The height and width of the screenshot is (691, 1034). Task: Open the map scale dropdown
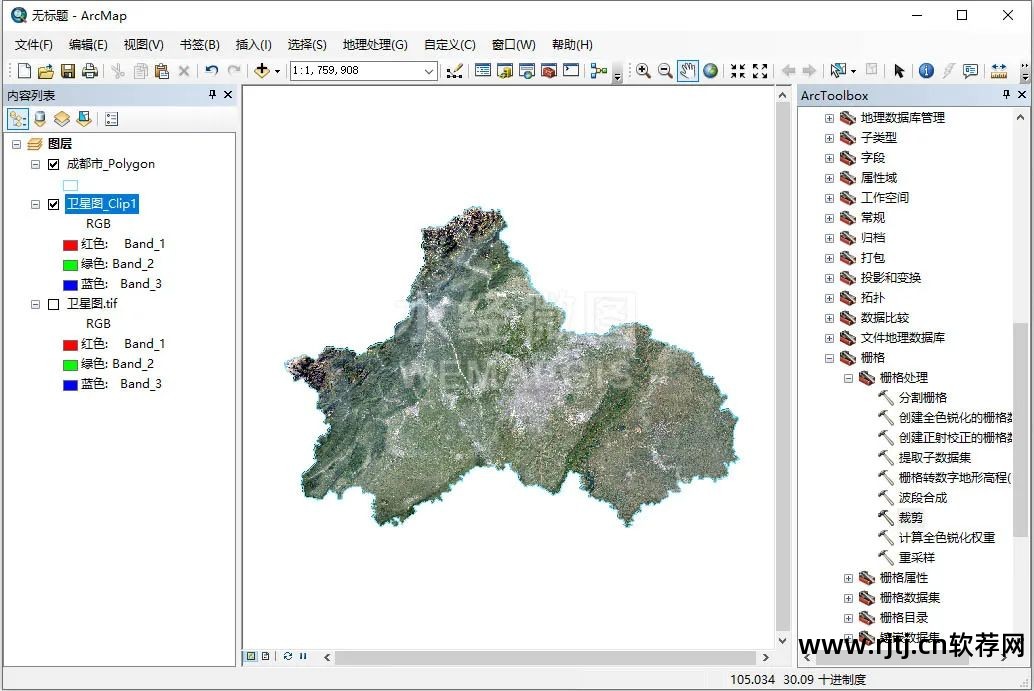(429, 71)
